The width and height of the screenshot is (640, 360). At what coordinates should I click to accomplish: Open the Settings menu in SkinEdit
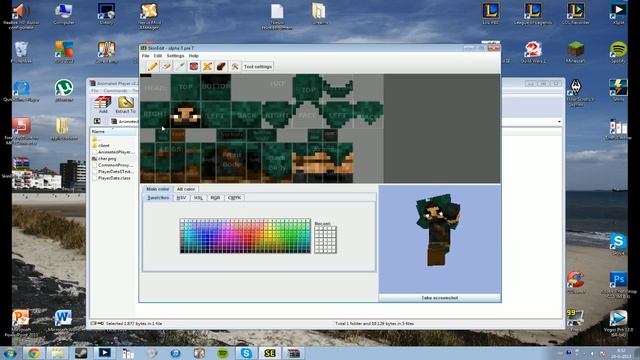(x=176, y=56)
